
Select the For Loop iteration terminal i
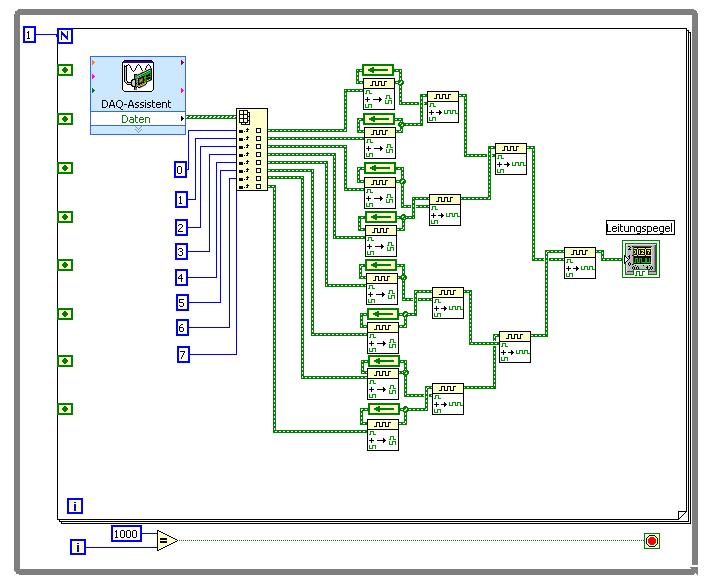(75, 506)
